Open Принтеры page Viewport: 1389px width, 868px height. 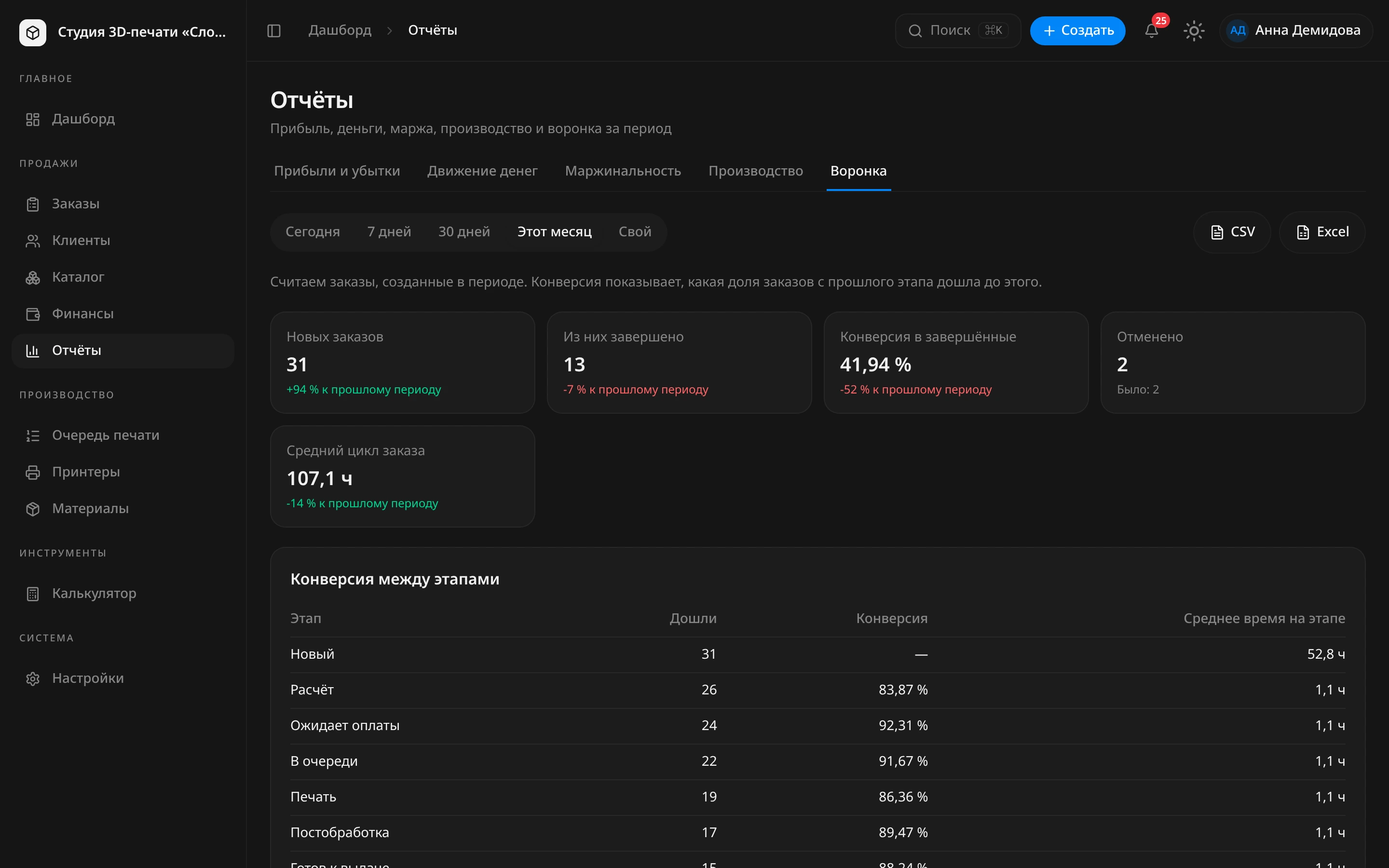click(x=123, y=473)
